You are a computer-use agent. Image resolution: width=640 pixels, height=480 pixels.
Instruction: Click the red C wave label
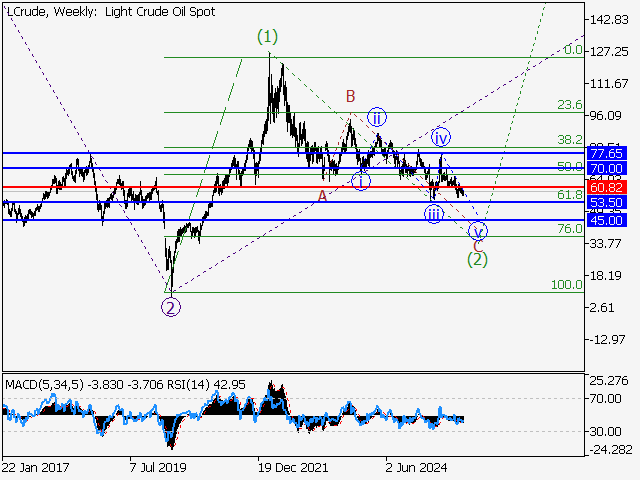(478, 244)
